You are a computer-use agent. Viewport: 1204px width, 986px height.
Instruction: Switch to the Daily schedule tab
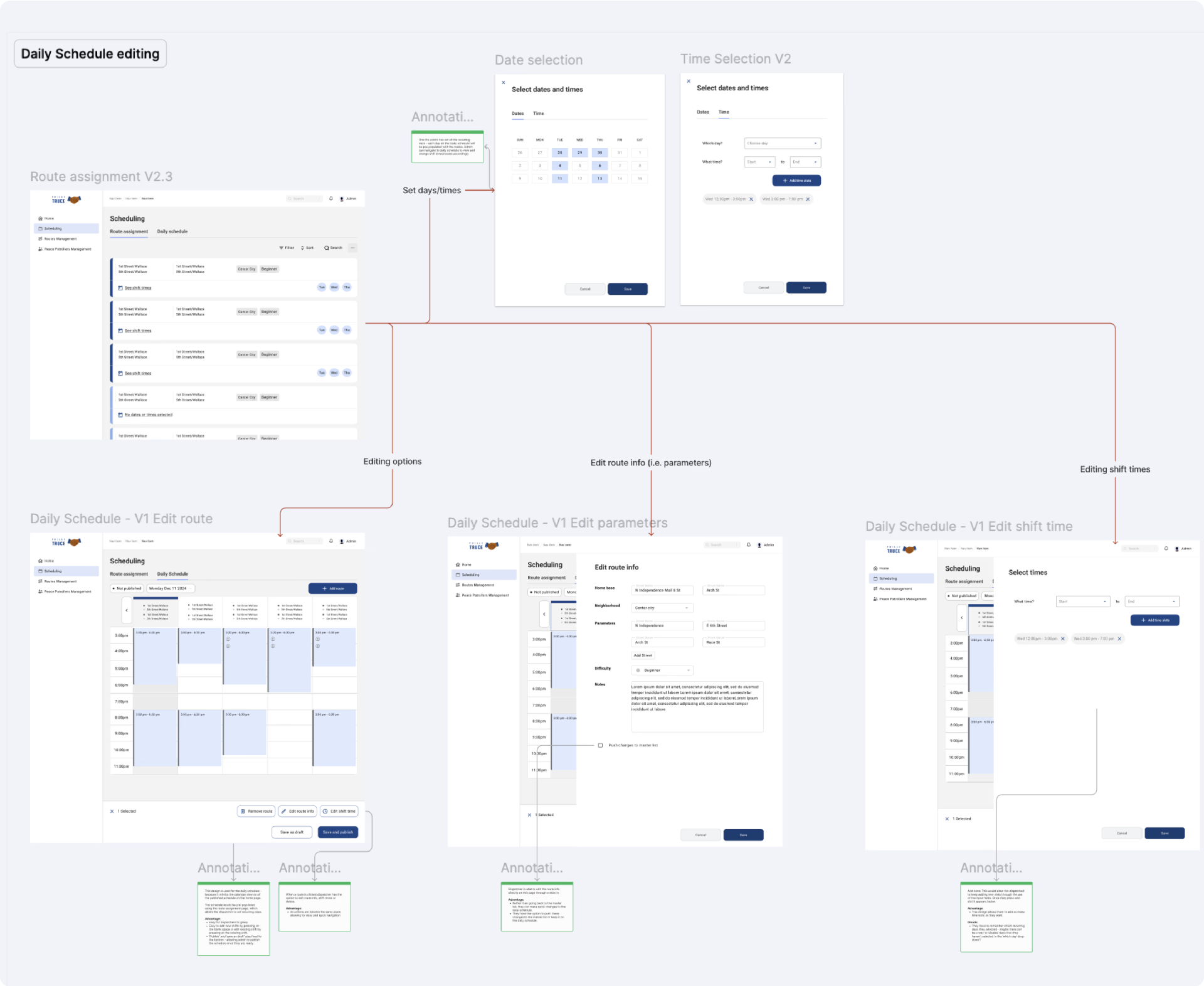(172, 231)
